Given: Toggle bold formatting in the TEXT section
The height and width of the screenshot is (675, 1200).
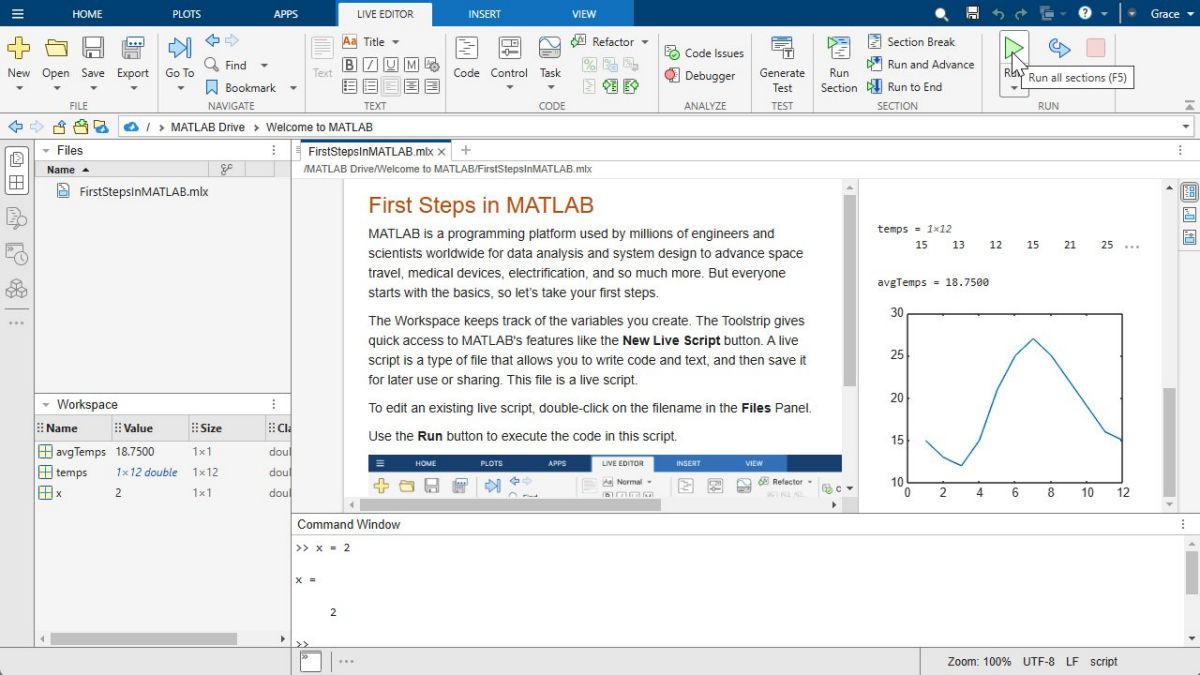Looking at the screenshot, I should [350, 64].
